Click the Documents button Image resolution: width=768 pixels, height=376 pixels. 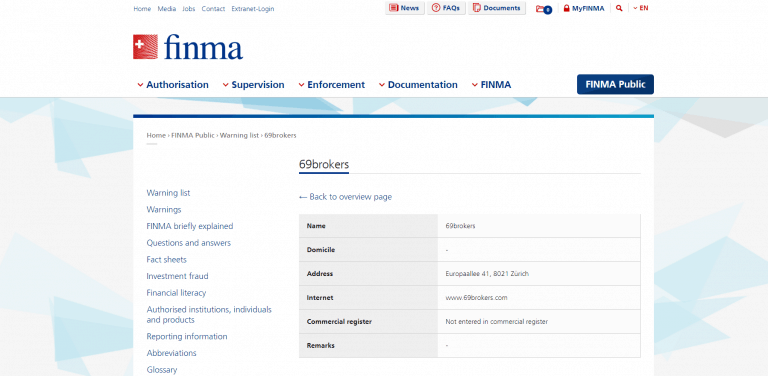(x=497, y=8)
